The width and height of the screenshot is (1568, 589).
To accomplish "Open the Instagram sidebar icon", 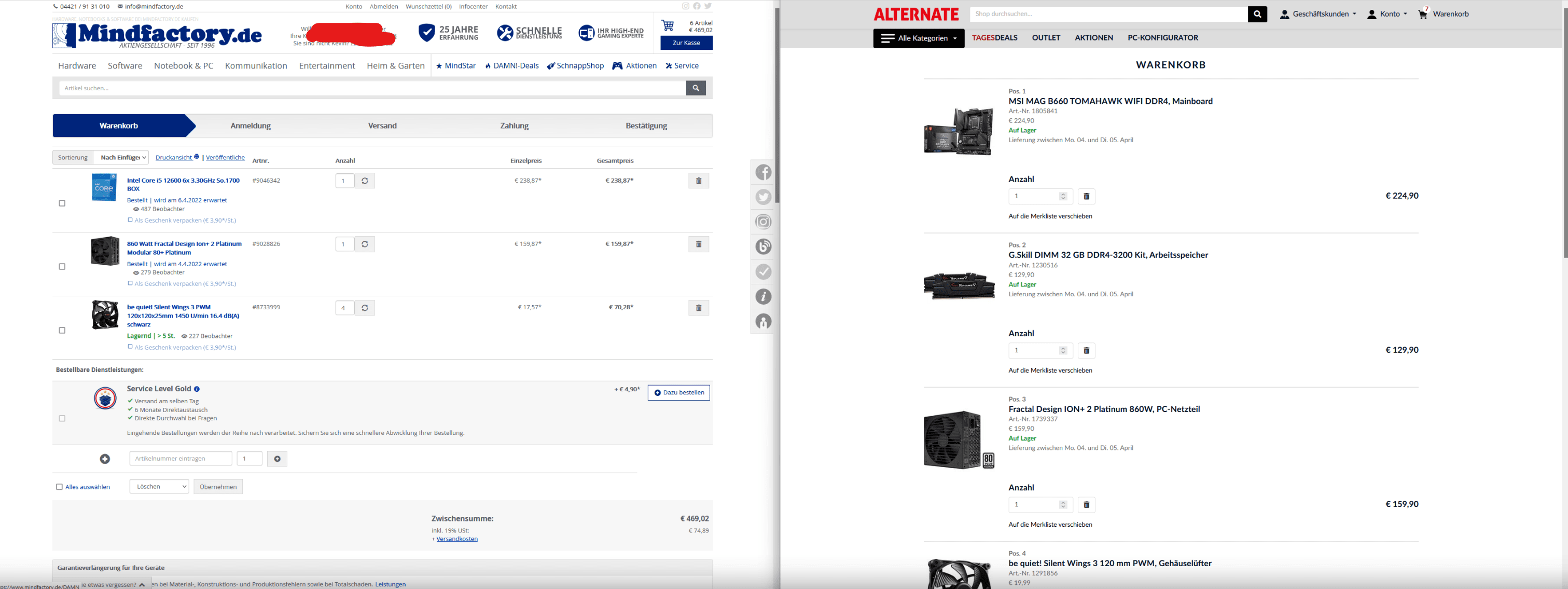I will click(x=764, y=222).
